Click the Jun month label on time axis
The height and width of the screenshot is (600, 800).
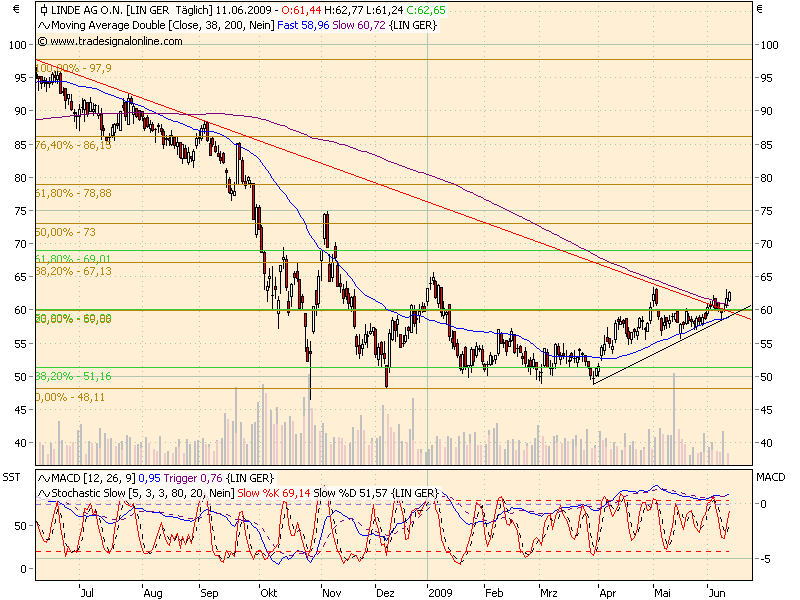coord(717,593)
